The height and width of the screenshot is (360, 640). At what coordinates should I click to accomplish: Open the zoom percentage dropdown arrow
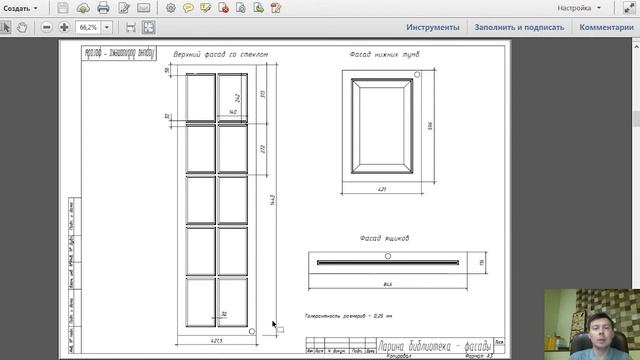[107, 27]
